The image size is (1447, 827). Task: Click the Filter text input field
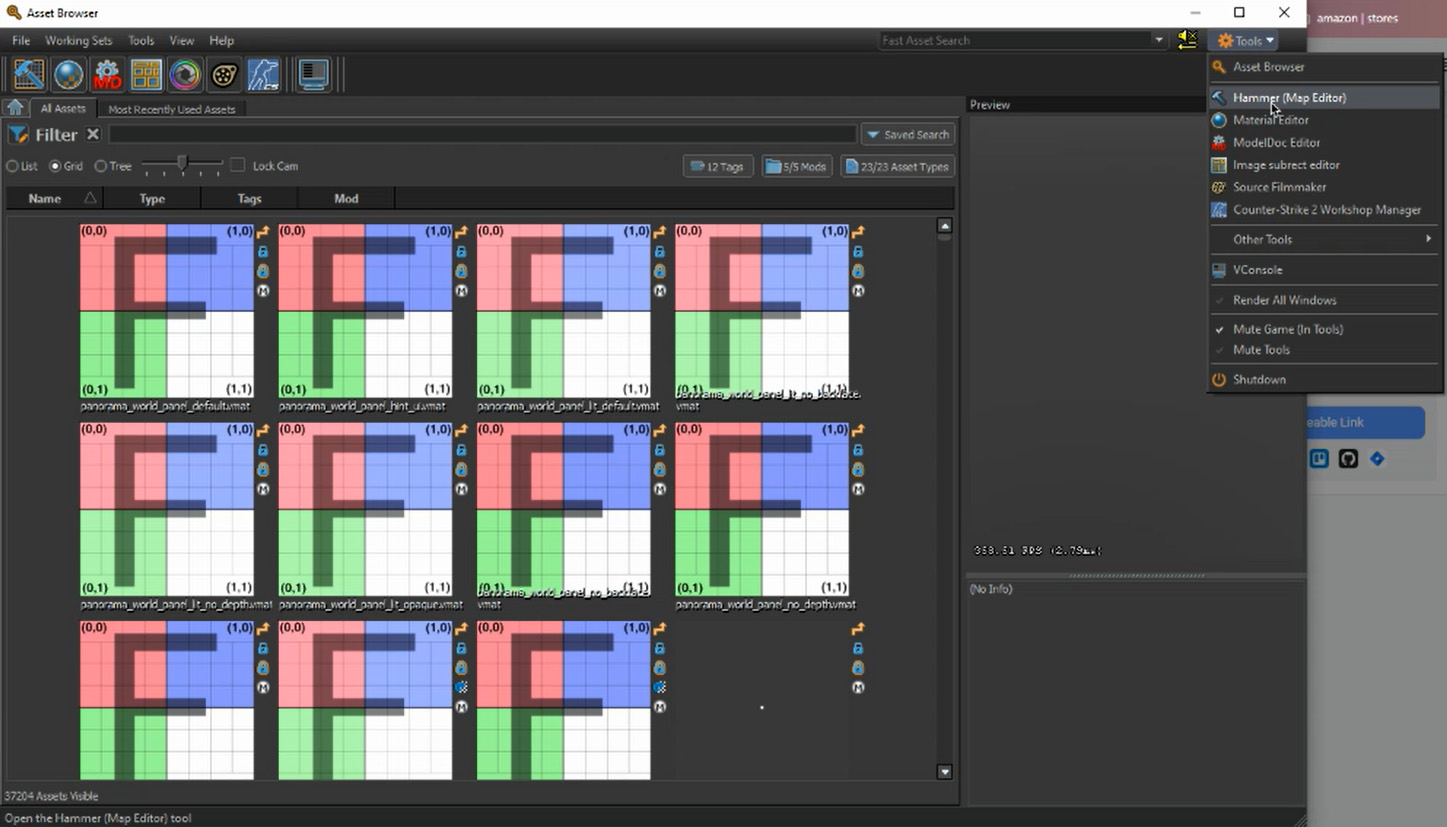click(482, 134)
